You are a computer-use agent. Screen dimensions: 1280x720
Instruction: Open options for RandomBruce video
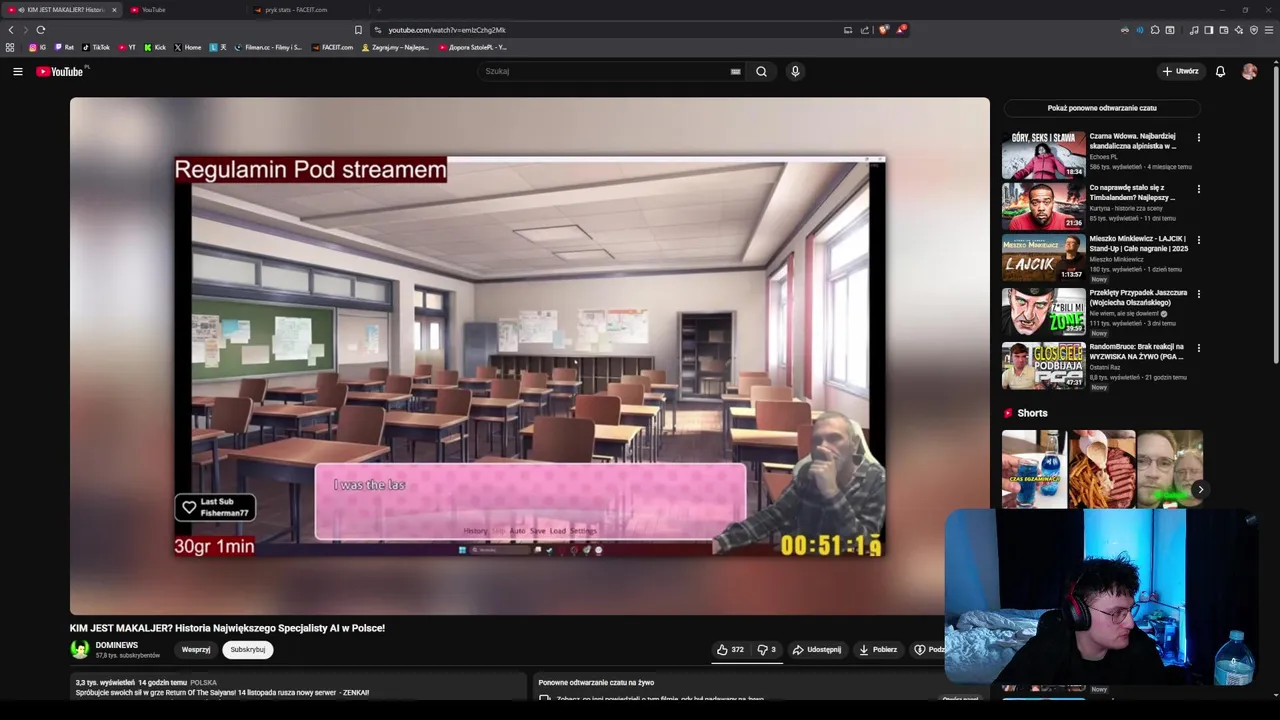(1198, 348)
